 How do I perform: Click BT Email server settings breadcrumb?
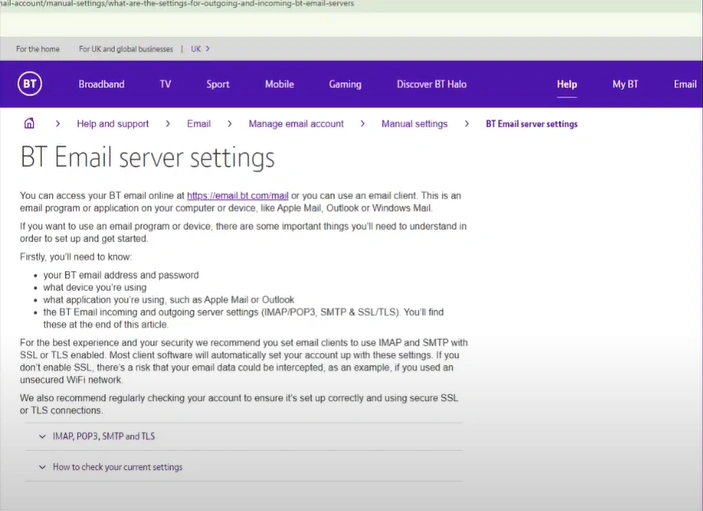tap(532, 124)
